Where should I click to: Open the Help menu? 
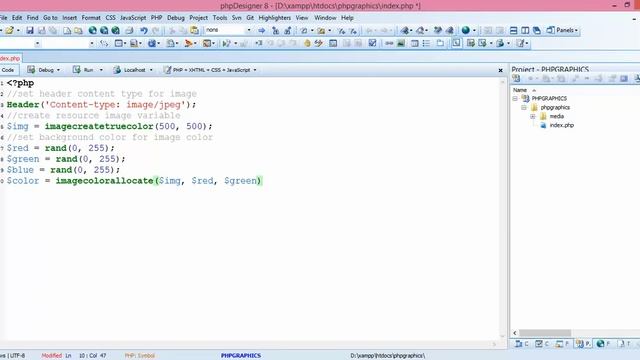[347, 18]
